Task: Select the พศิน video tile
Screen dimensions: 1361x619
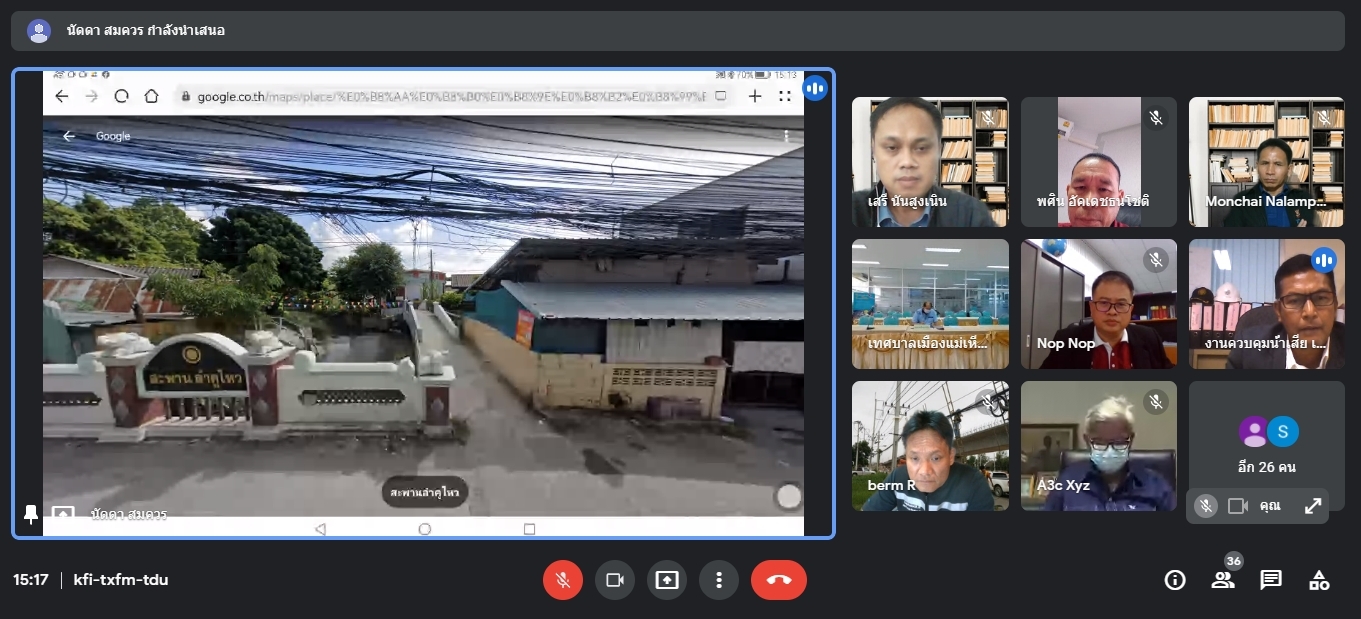Action: tap(1098, 162)
